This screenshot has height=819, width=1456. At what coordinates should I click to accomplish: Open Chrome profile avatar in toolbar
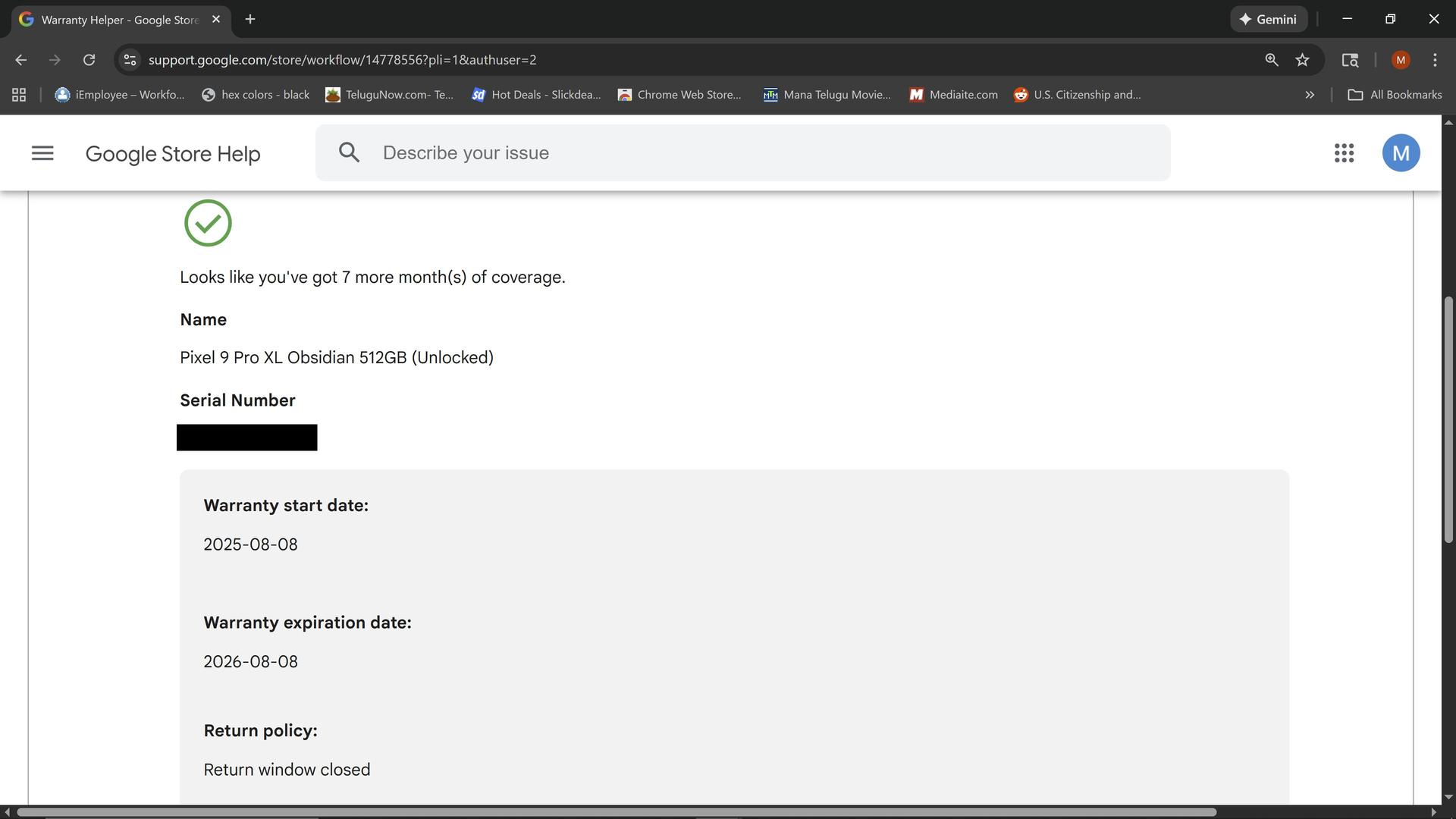click(x=1400, y=60)
